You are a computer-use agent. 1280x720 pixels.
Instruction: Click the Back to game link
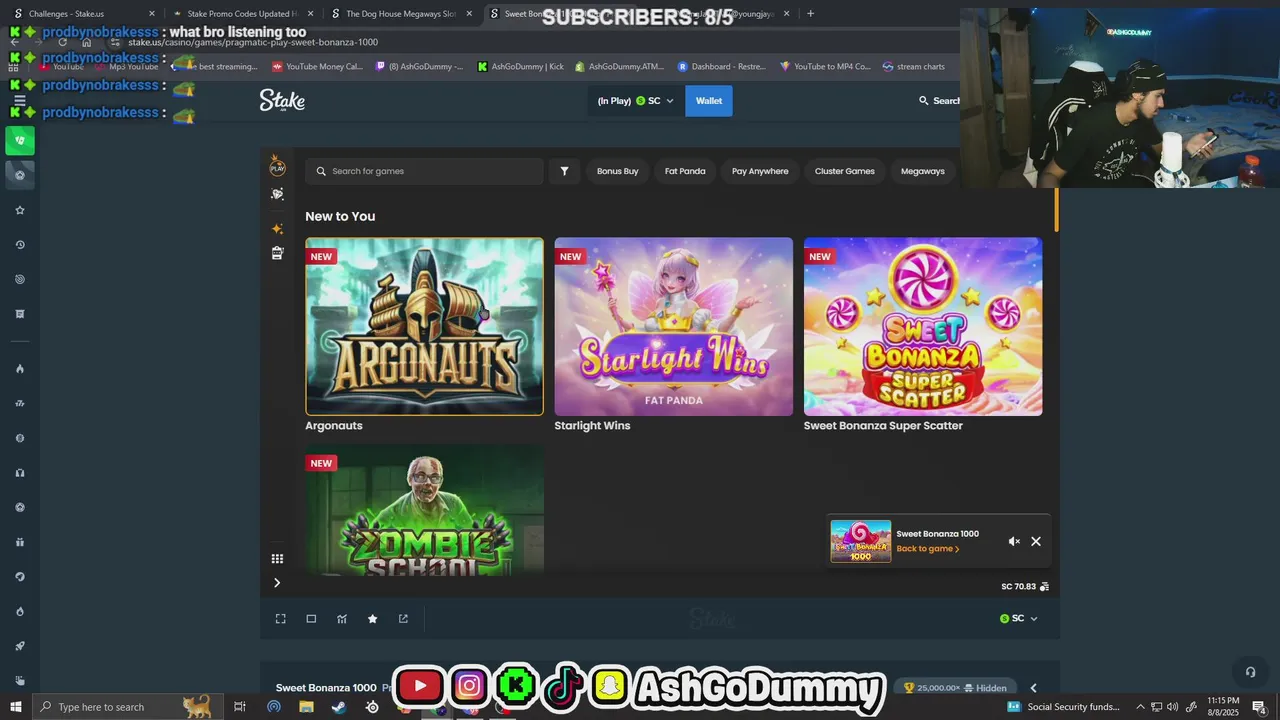point(927,549)
